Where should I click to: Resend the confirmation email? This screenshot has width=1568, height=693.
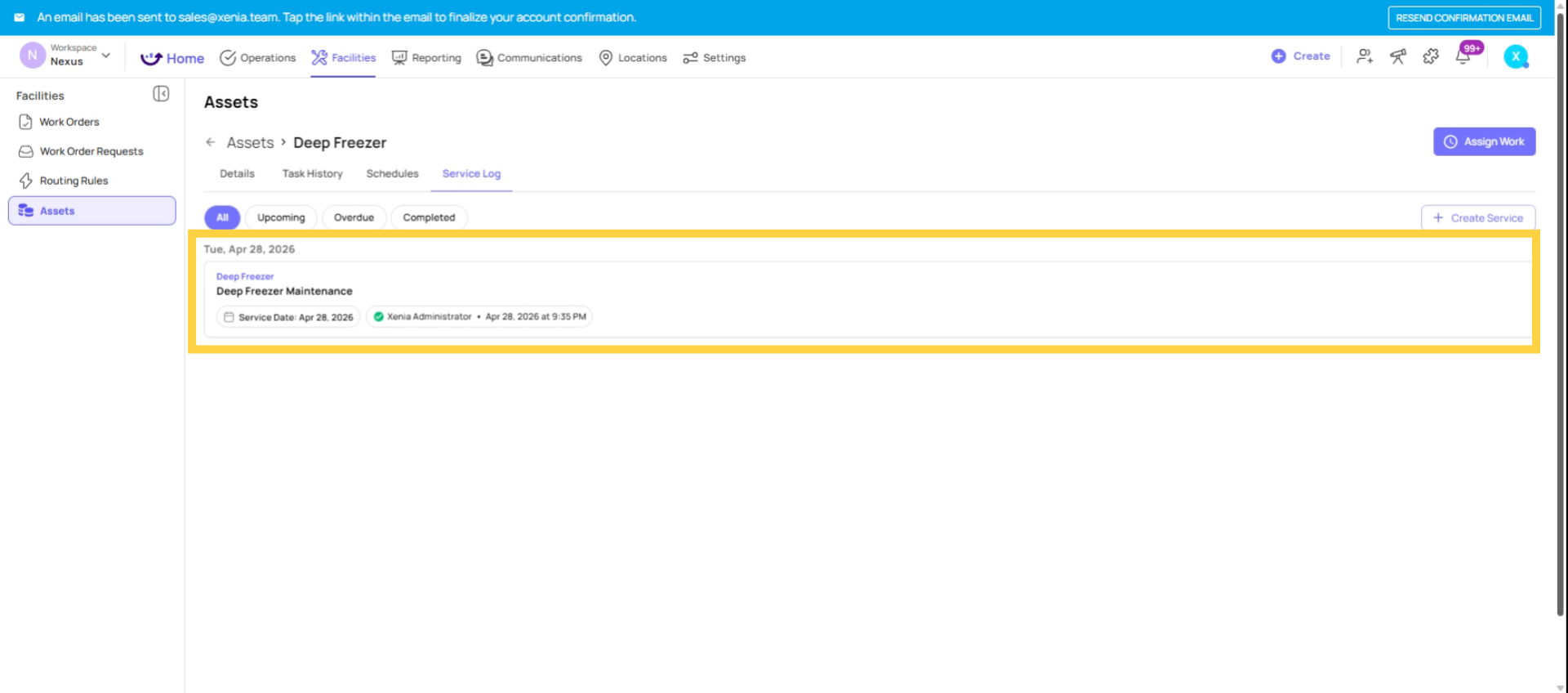pos(1464,18)
